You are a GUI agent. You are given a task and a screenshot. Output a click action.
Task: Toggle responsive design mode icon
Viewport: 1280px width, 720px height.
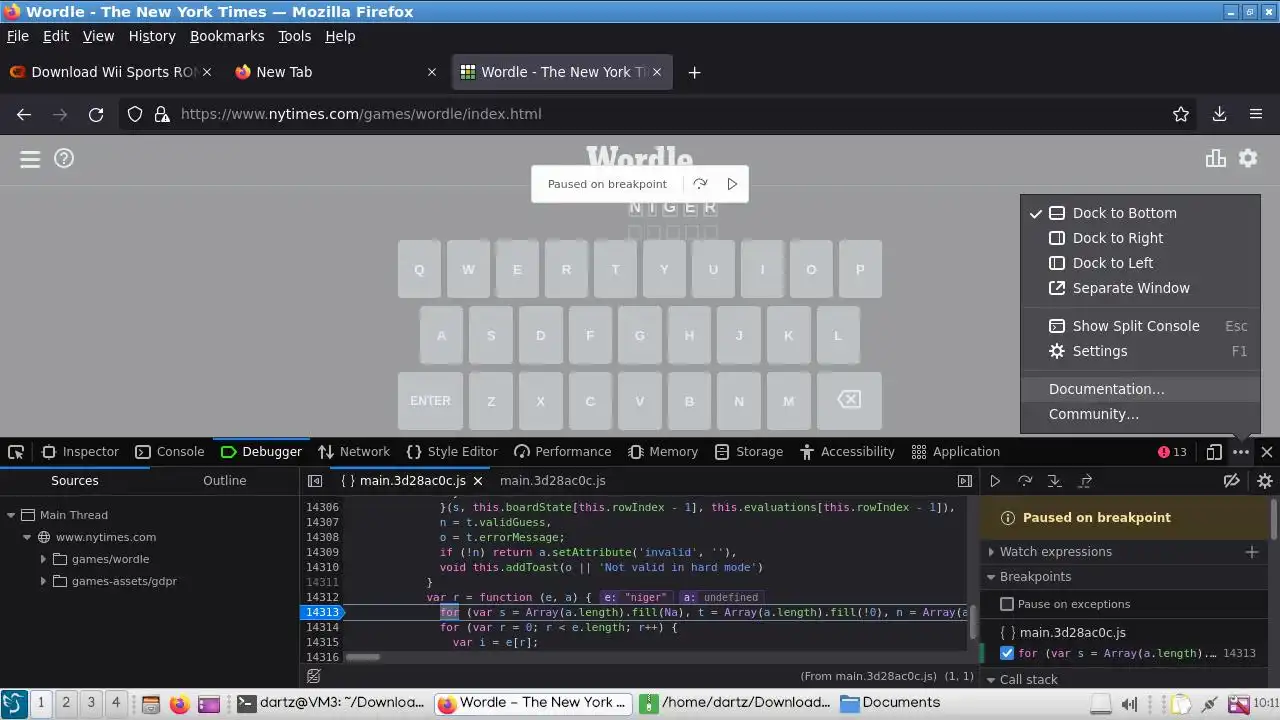[x=1214, y=452]
